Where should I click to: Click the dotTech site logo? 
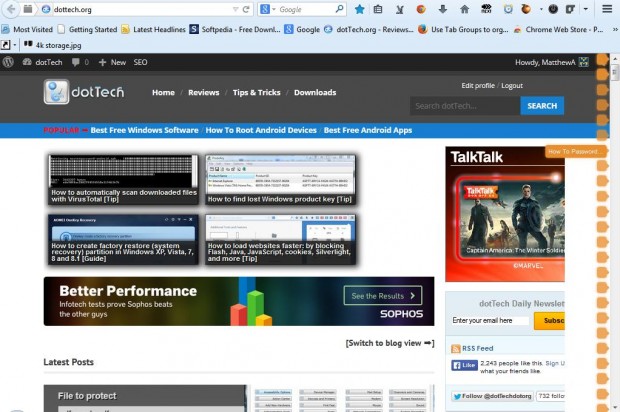click(x=84, y=92)
